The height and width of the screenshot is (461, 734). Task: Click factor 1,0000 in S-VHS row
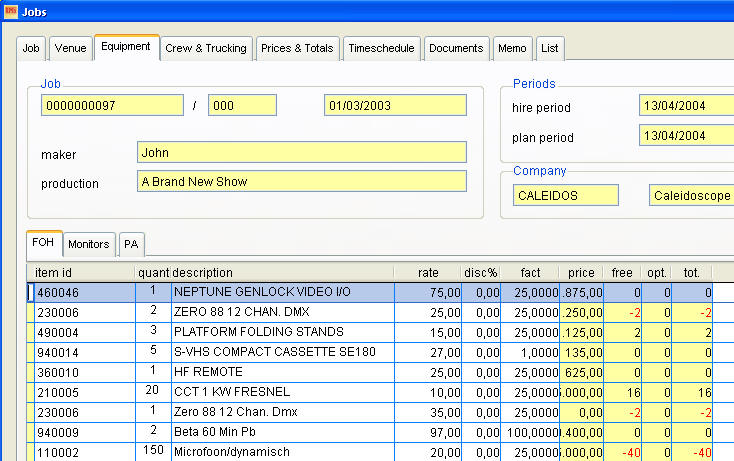[x=530, y=352]
